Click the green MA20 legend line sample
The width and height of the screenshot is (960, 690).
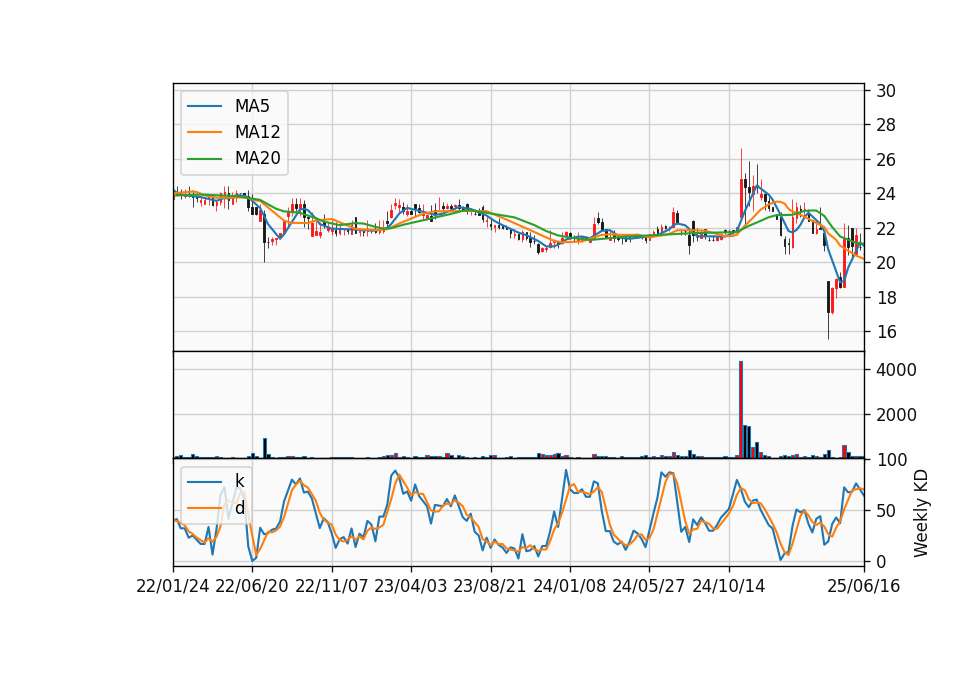[204, 159]
